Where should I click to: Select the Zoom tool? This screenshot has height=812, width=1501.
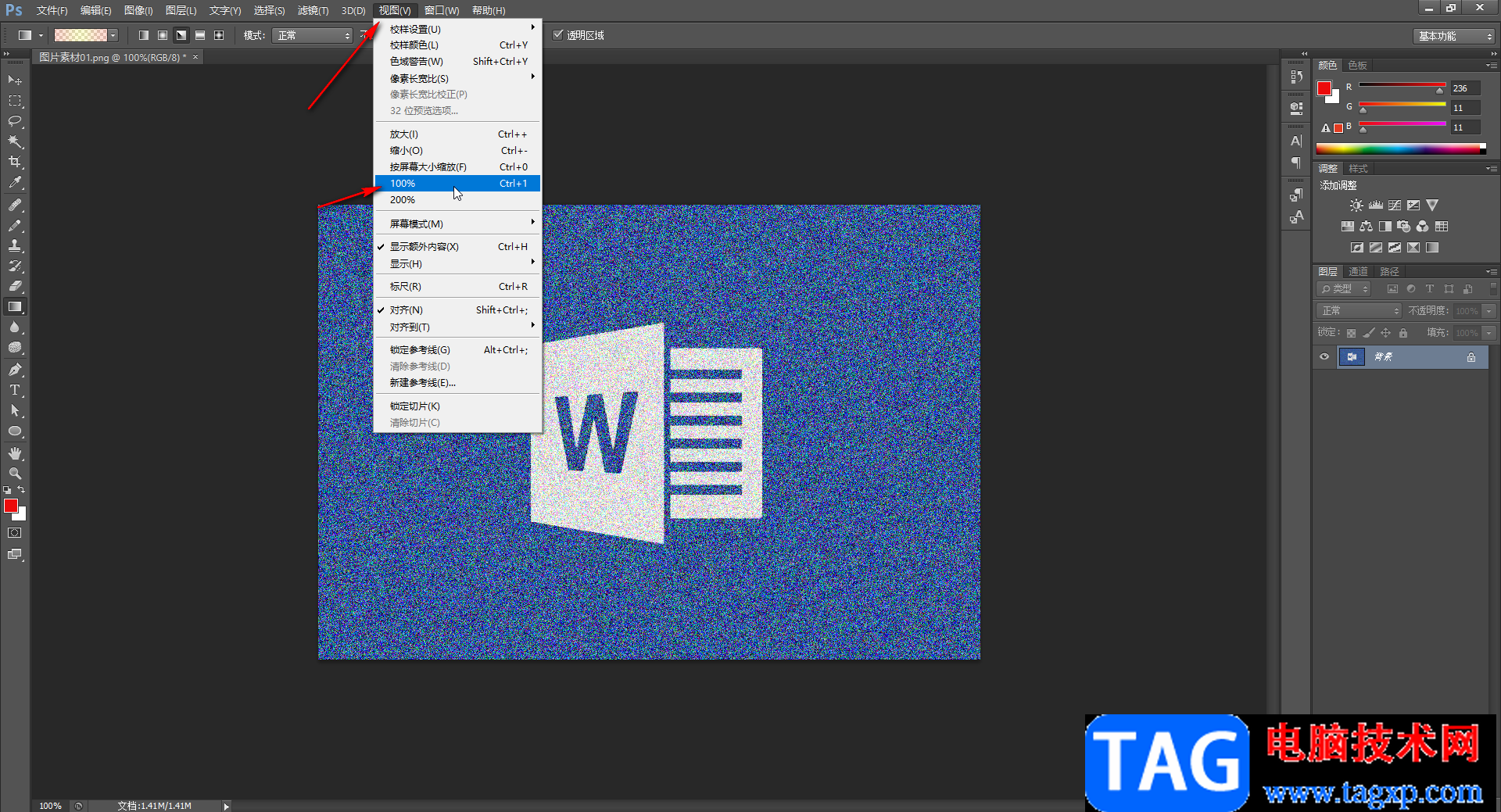15,474
